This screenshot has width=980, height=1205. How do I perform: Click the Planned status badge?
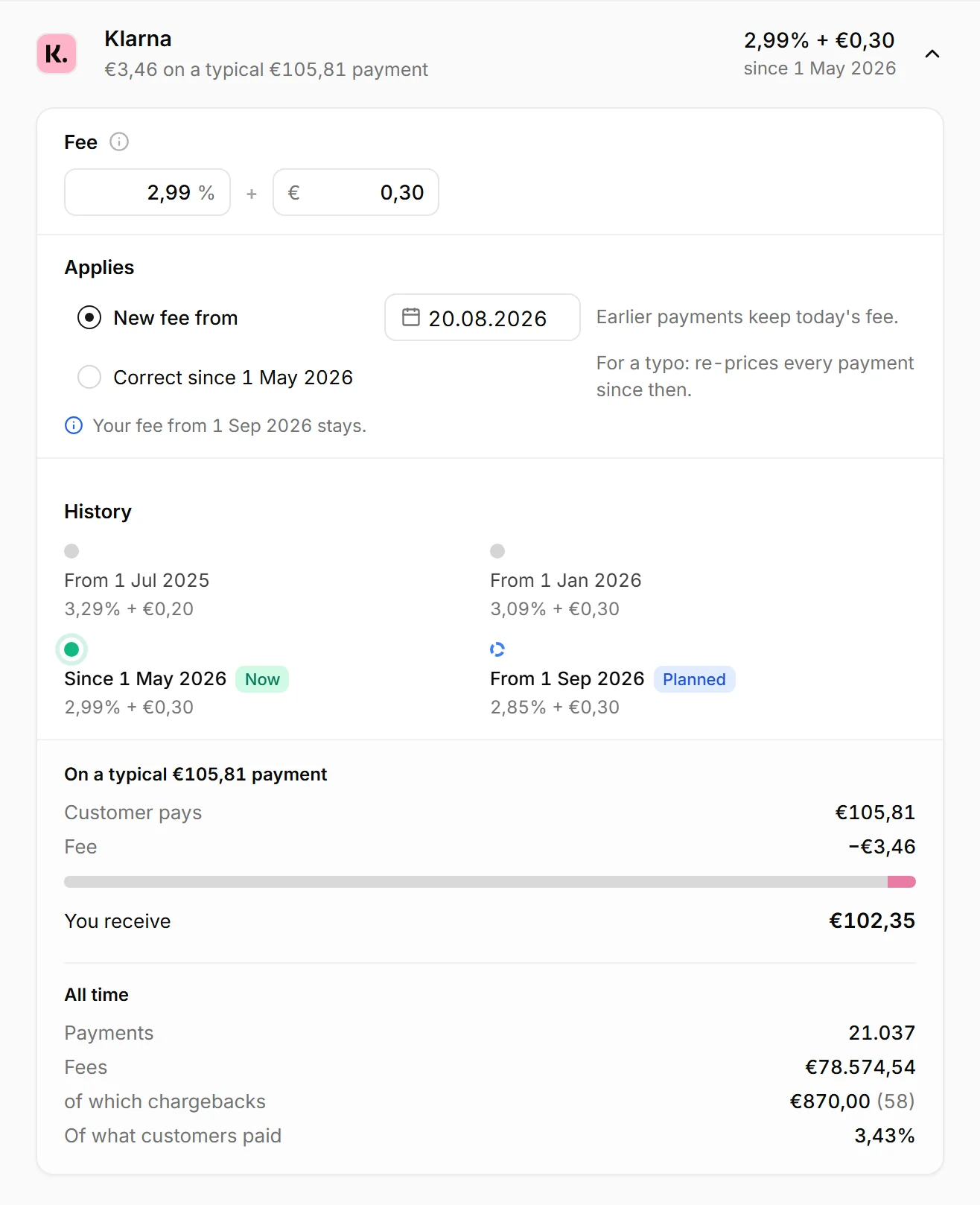pos(694,679)
